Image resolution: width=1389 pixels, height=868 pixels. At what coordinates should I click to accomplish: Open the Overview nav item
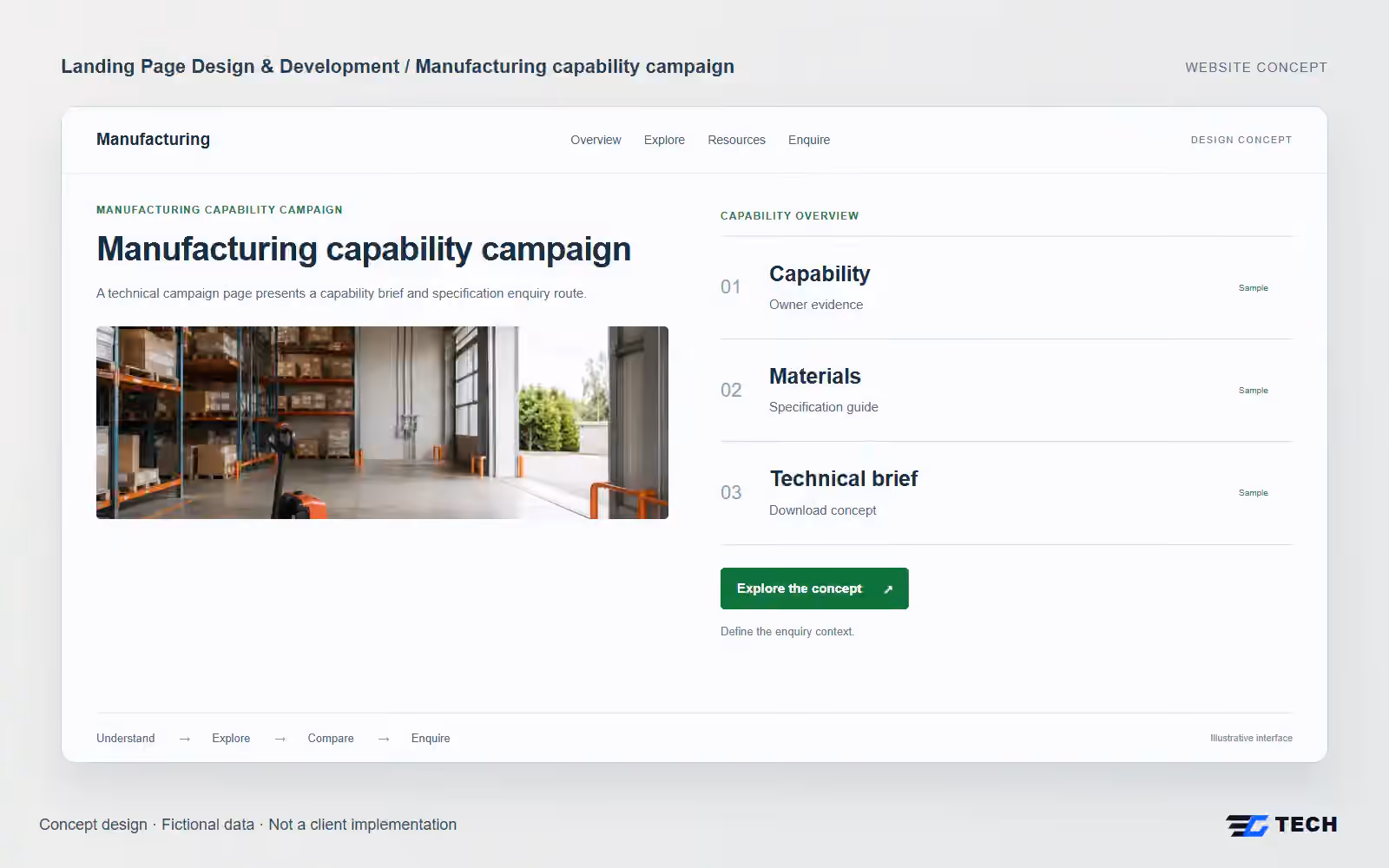pyautogui.click(x=596, y=140)
